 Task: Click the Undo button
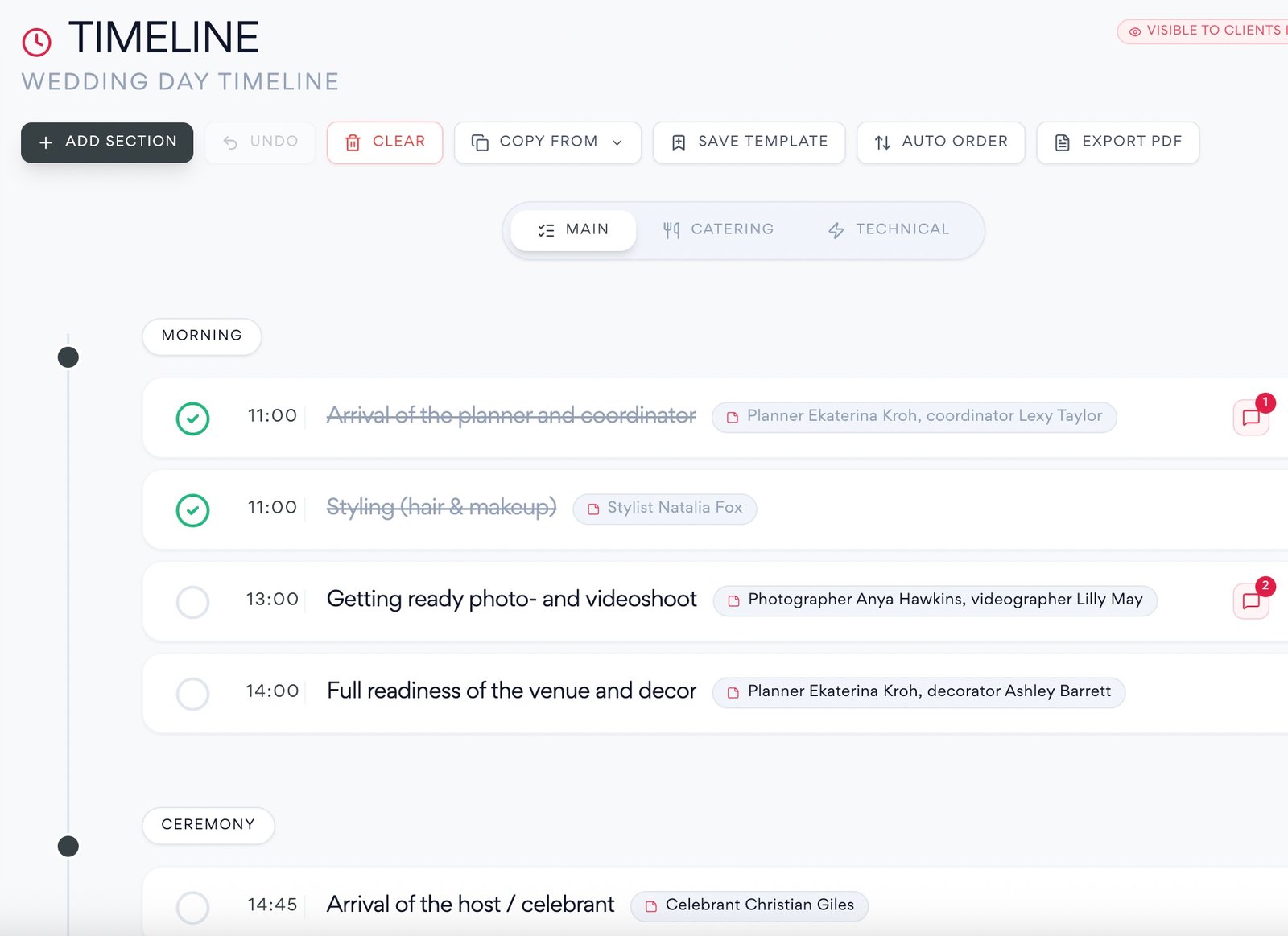[x=260, y=142]
